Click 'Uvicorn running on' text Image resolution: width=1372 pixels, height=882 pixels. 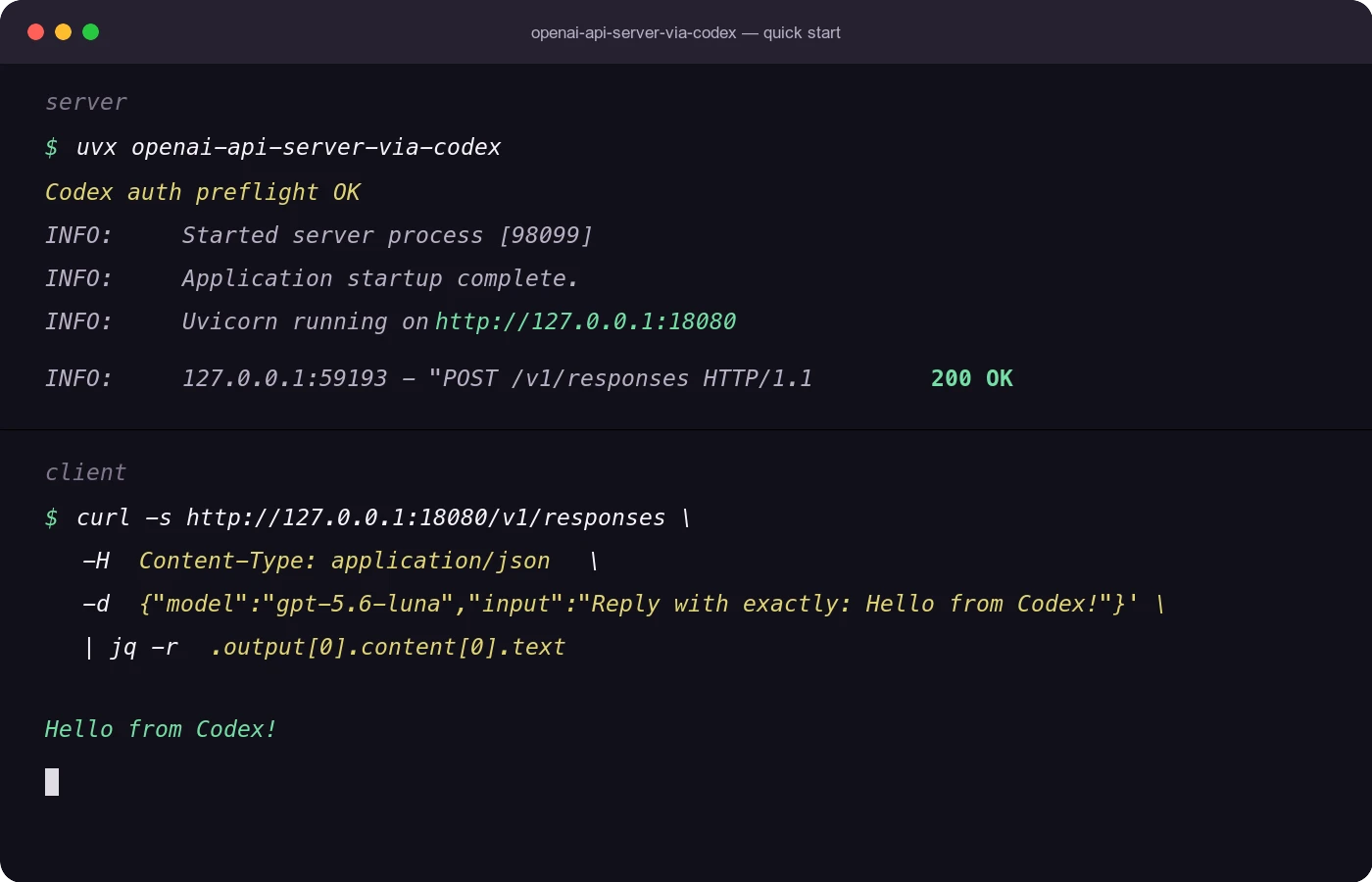(x=306, y=321)
